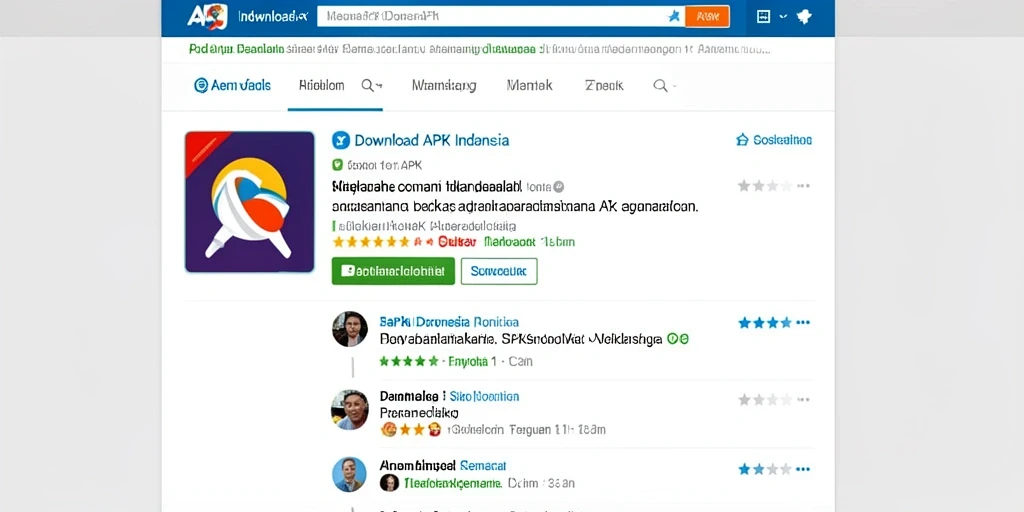Viewport: 1024px width, 512px height.
Task: Click the orange star rating row under the app description
Action: click(x=371, y=242)
